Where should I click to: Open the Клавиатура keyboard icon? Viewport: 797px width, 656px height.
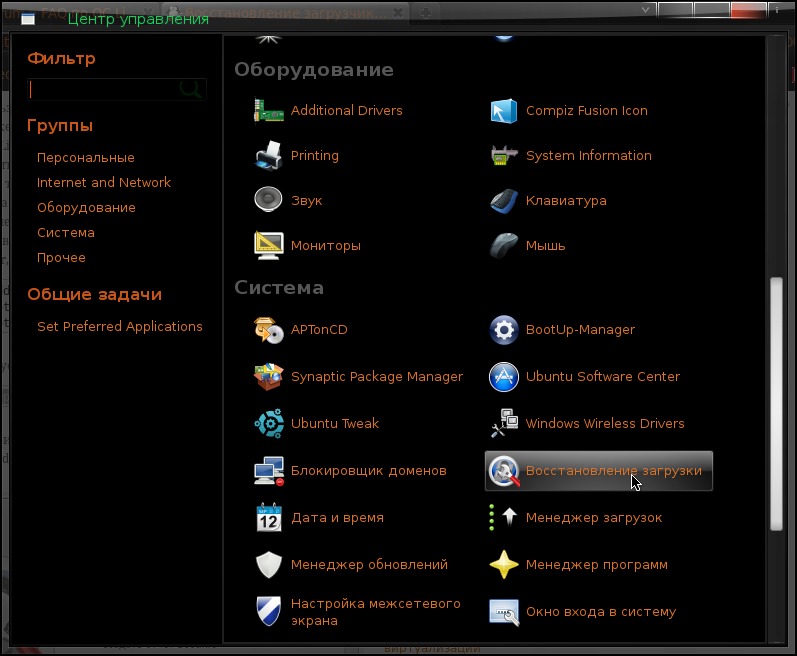(503, 201)
